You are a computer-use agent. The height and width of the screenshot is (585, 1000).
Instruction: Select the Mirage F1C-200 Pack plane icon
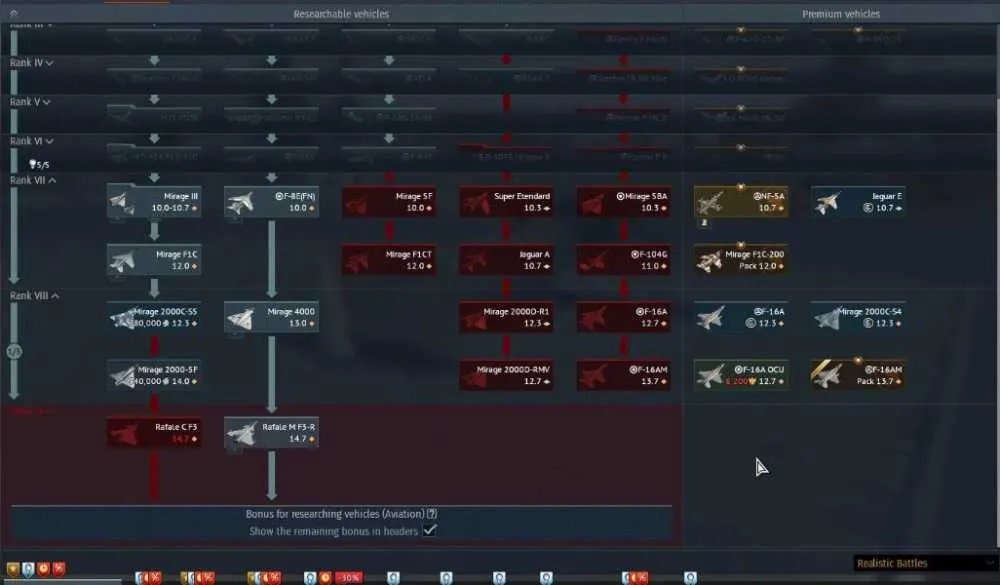coord(710,260)
